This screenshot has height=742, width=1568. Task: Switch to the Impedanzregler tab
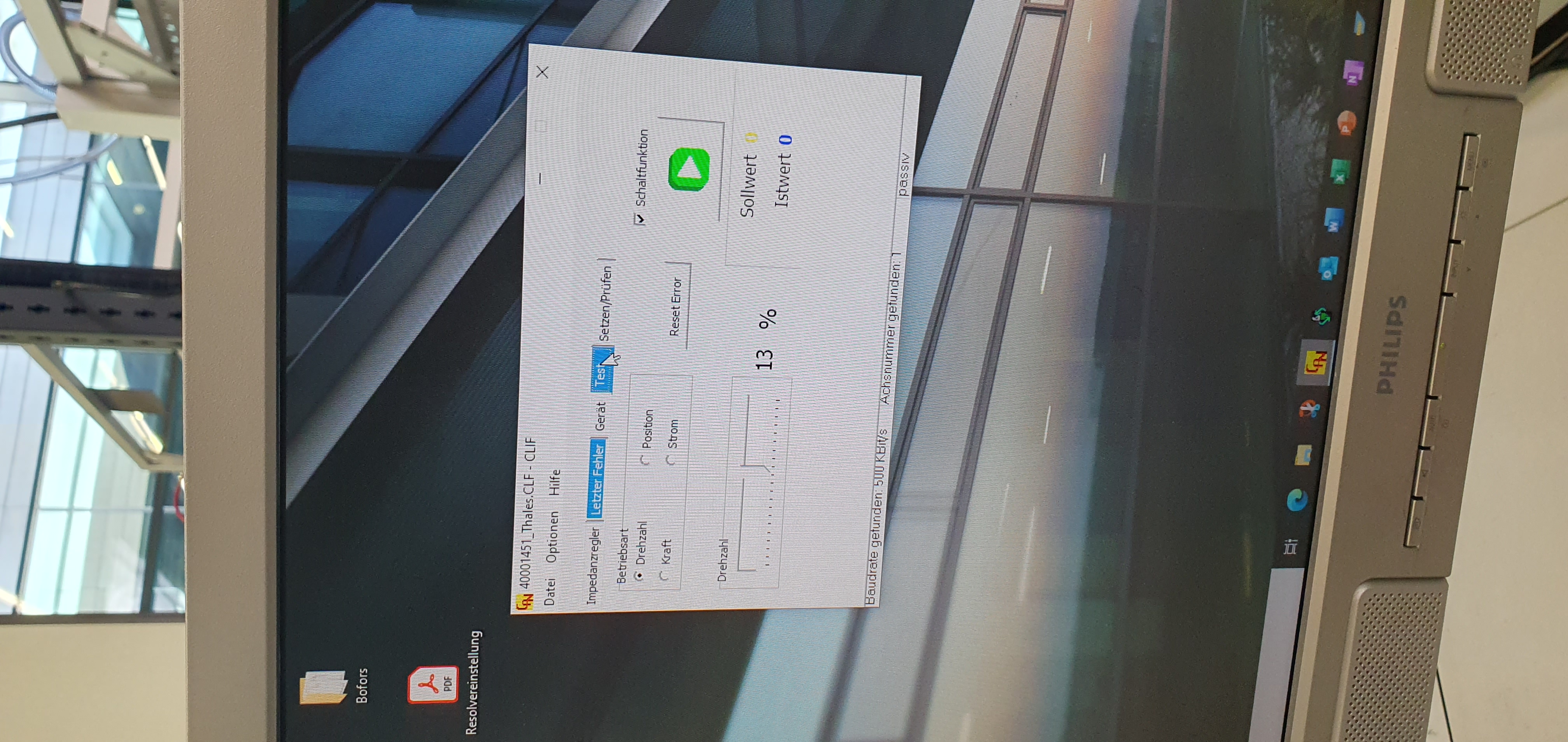tap(593, 565)
